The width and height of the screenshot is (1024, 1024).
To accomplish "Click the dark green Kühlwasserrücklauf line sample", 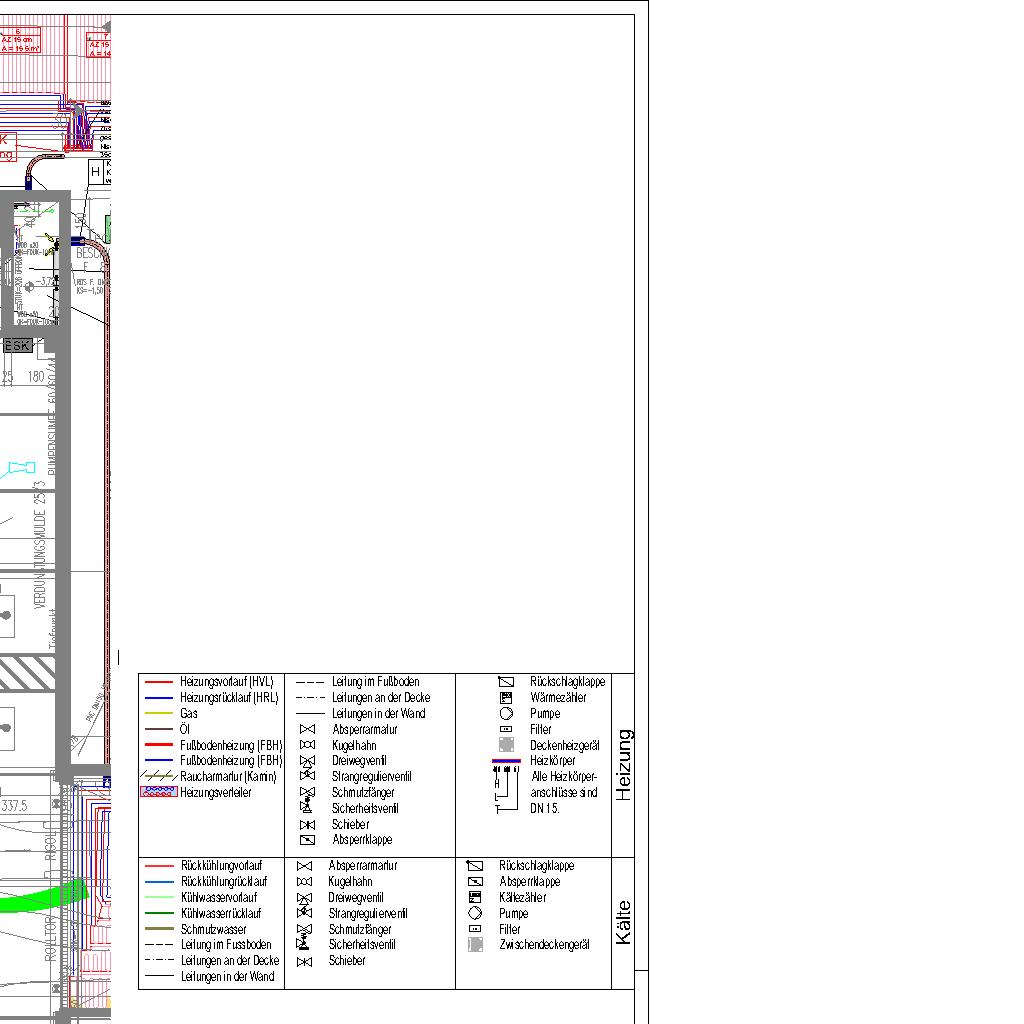I will [159, 913].
